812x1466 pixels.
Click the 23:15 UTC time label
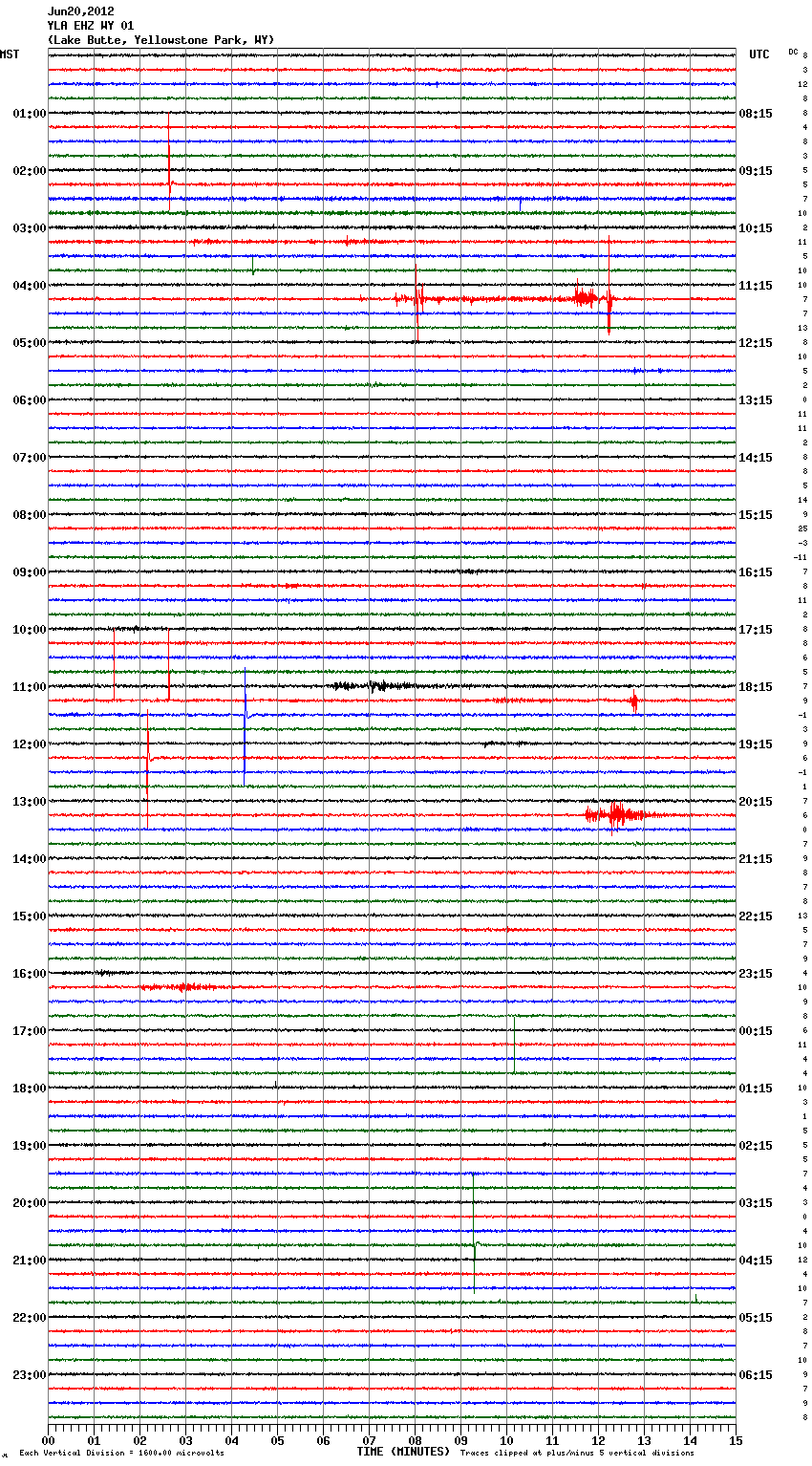click(x=756, y=974)
